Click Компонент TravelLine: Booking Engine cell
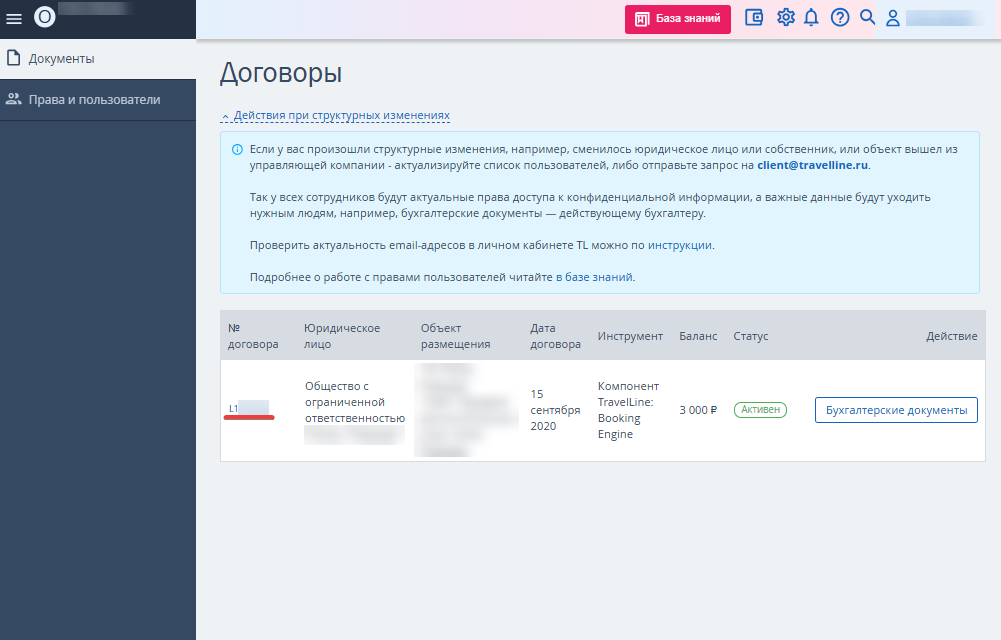Screen dimensions: 1001x640 point(628,410)
